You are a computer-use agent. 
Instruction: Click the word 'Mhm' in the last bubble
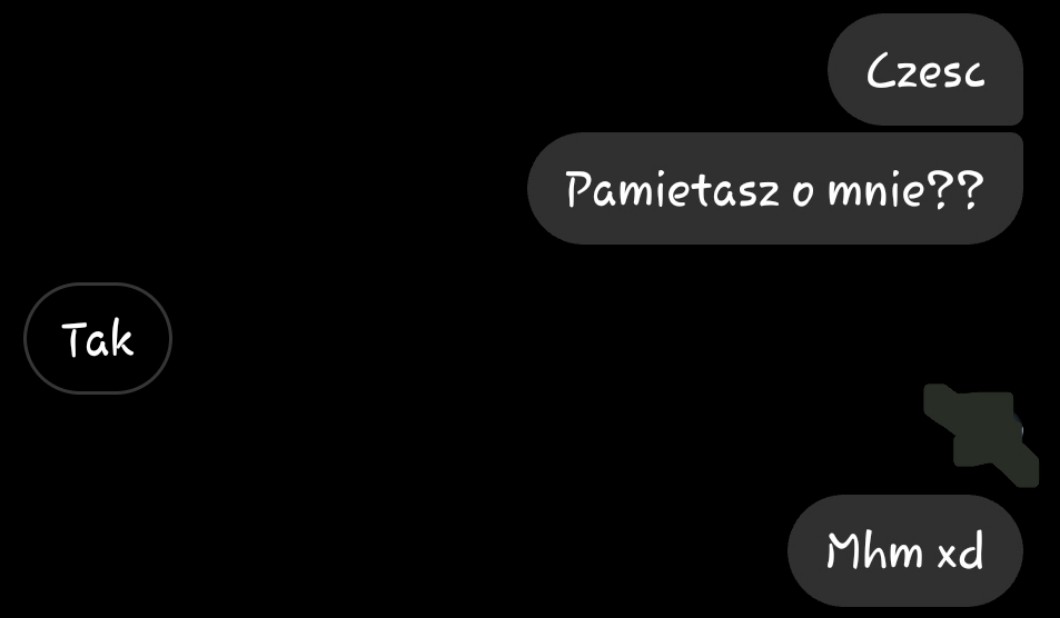875,550
